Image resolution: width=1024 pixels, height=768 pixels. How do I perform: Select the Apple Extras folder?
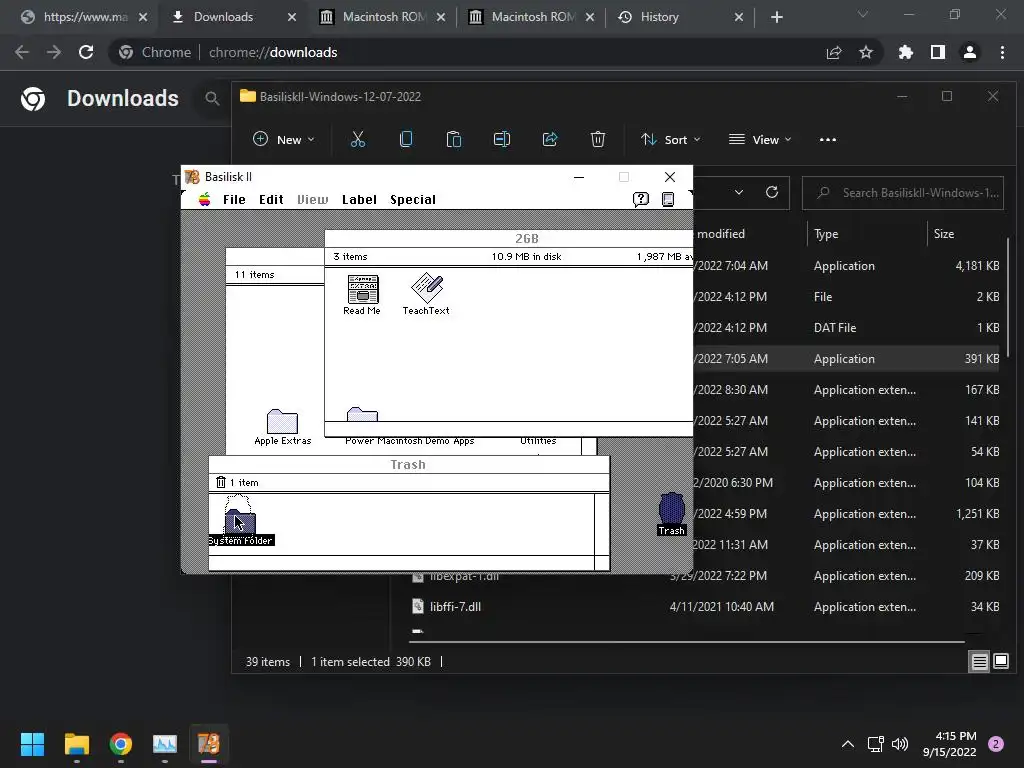[x=282, y=427]
